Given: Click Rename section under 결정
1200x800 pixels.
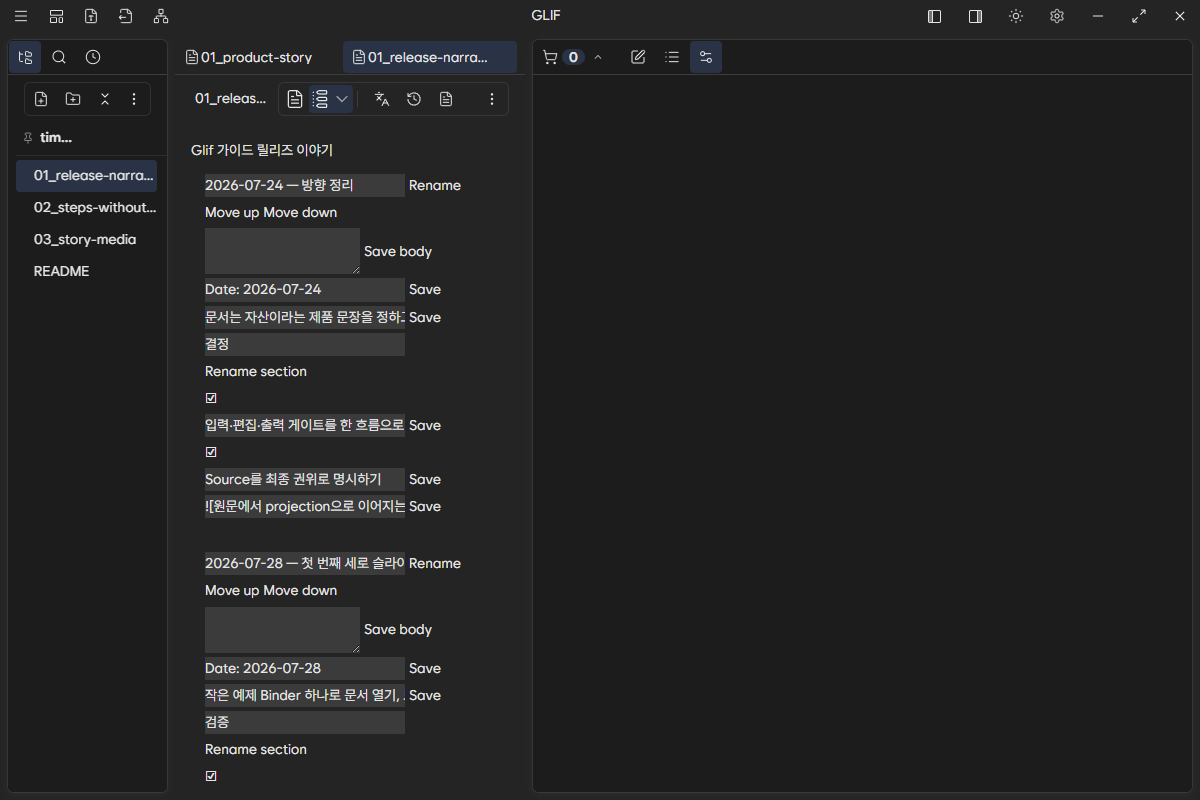Looking at the screenshot, I should 256,371.
